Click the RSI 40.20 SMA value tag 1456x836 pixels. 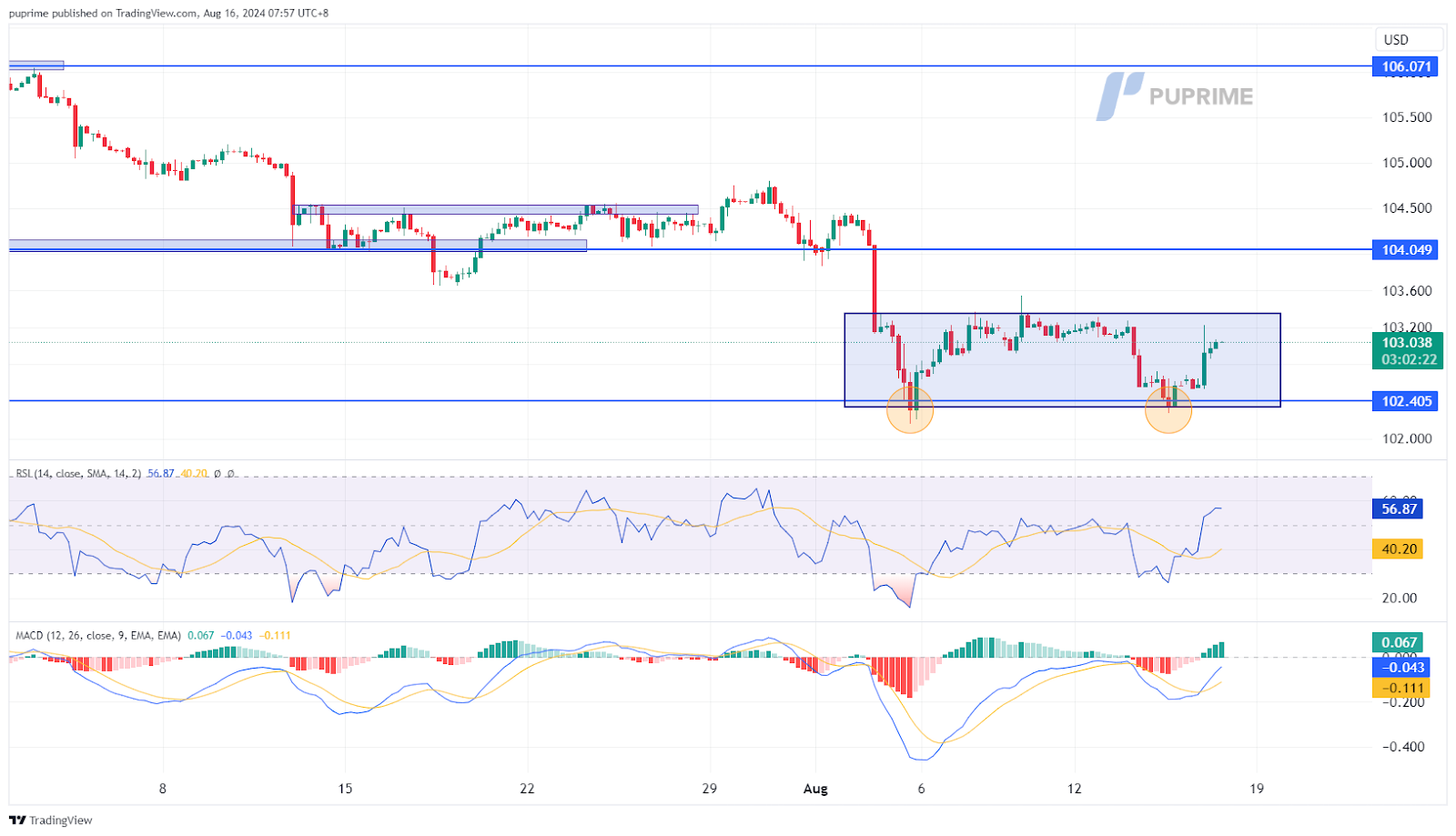coord(1398,549)
